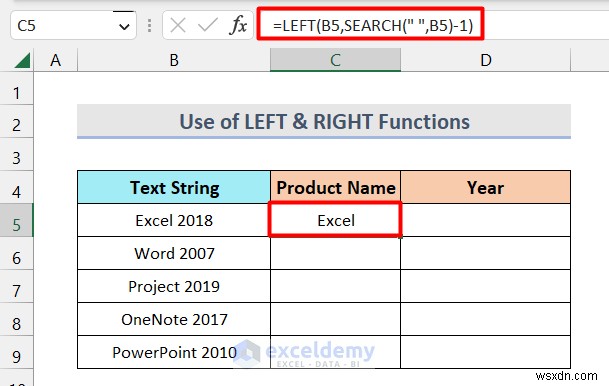Select column D header
Screen dimensions: 609x386
click(485, 60)
